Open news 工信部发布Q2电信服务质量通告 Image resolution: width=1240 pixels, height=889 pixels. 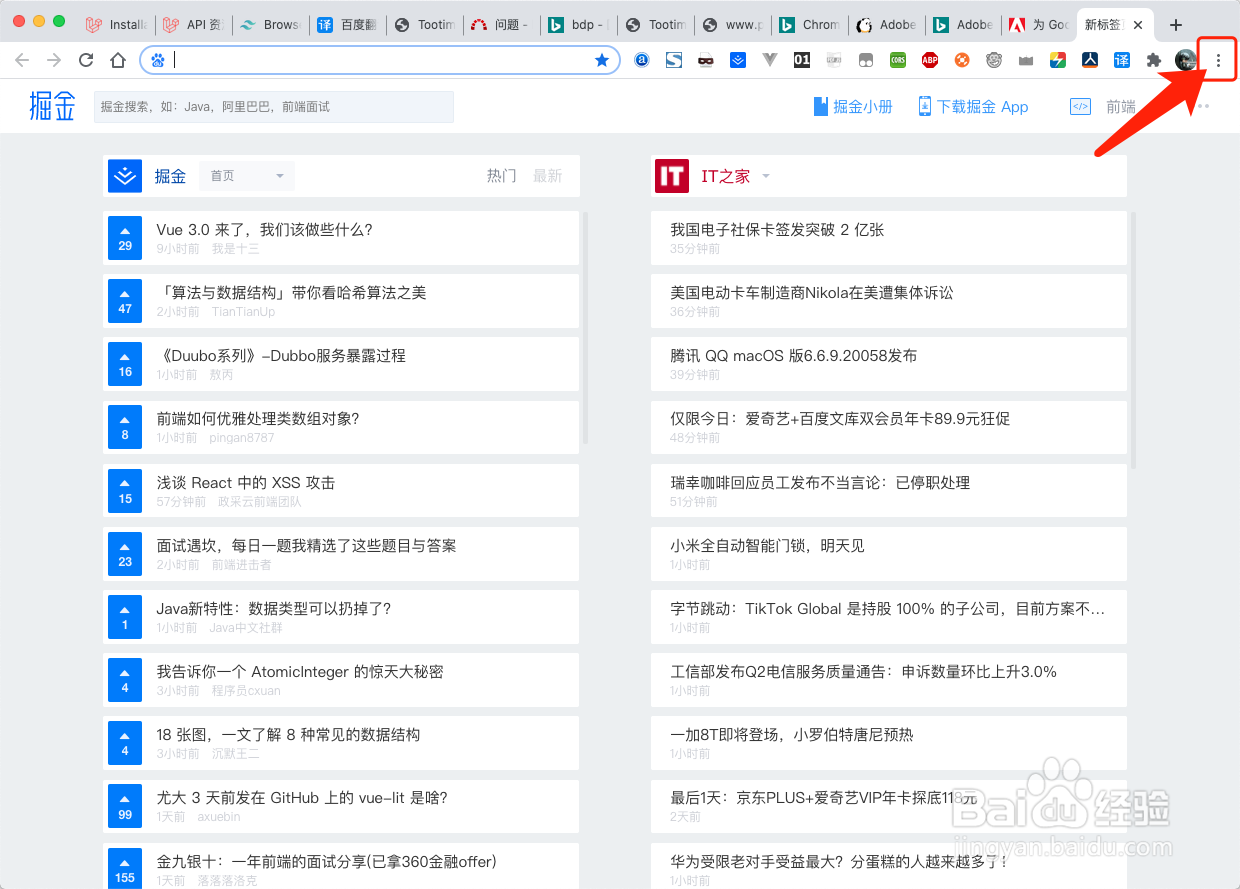tap(864, 672)
